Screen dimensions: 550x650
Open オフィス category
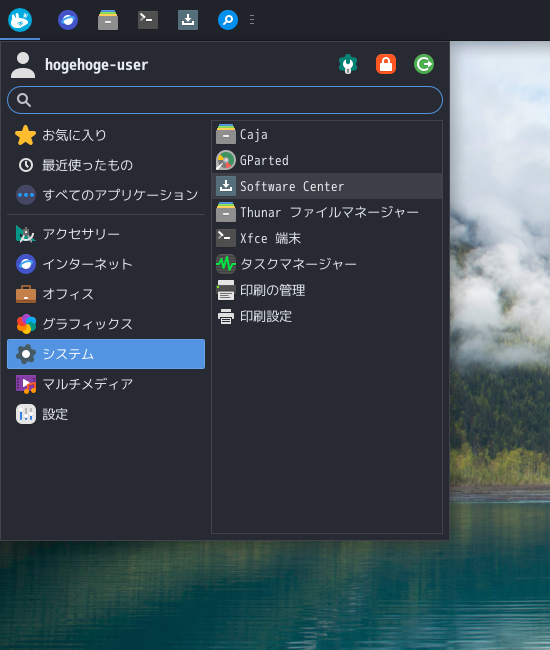coord(106,294)
